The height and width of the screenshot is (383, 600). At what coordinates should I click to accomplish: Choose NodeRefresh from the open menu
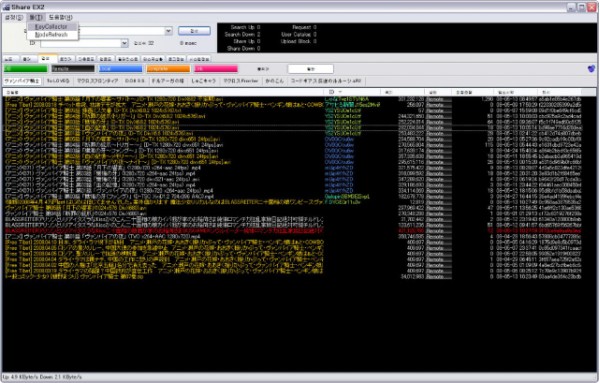(51, 34)
